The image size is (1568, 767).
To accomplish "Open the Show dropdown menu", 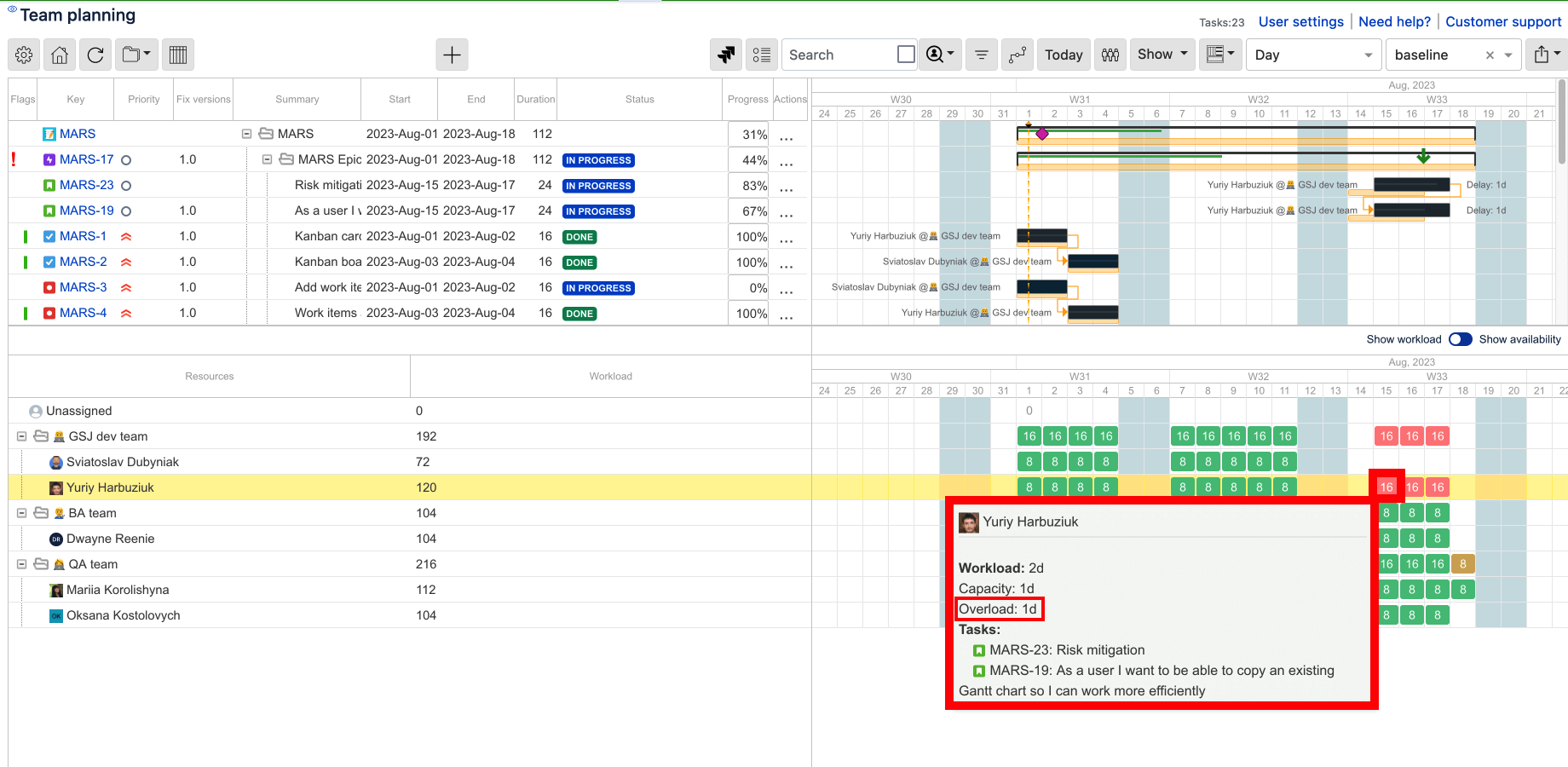I will point(1162,55).
